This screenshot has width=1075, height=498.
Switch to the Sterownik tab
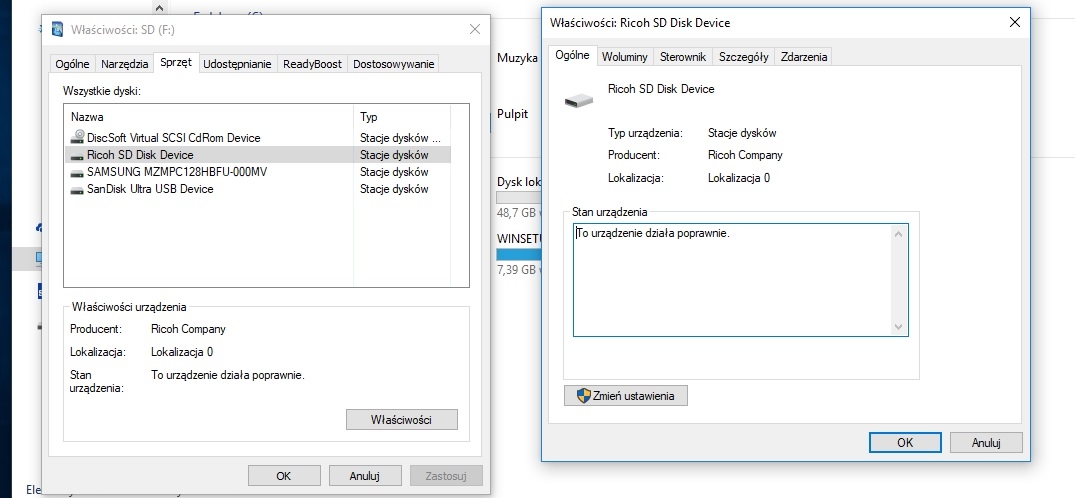click(x=683, y=57)
